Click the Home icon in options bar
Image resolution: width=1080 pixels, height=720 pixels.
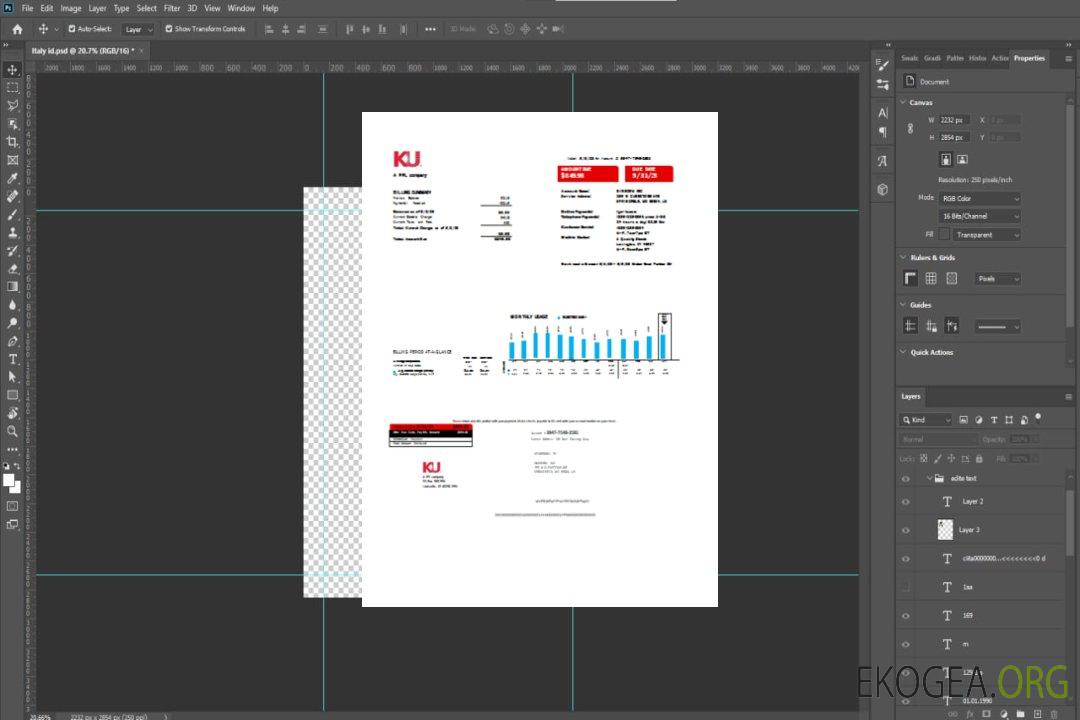pos(17,29)
